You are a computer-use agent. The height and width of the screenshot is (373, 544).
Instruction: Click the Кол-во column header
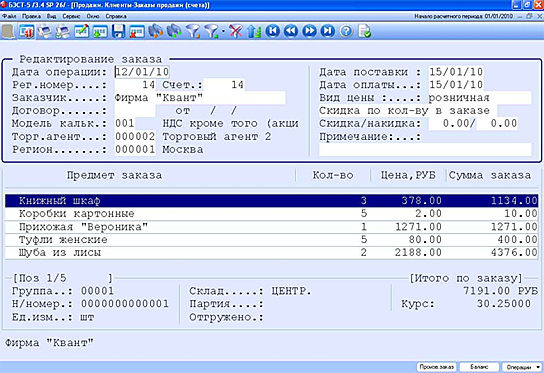click(333, 175)
